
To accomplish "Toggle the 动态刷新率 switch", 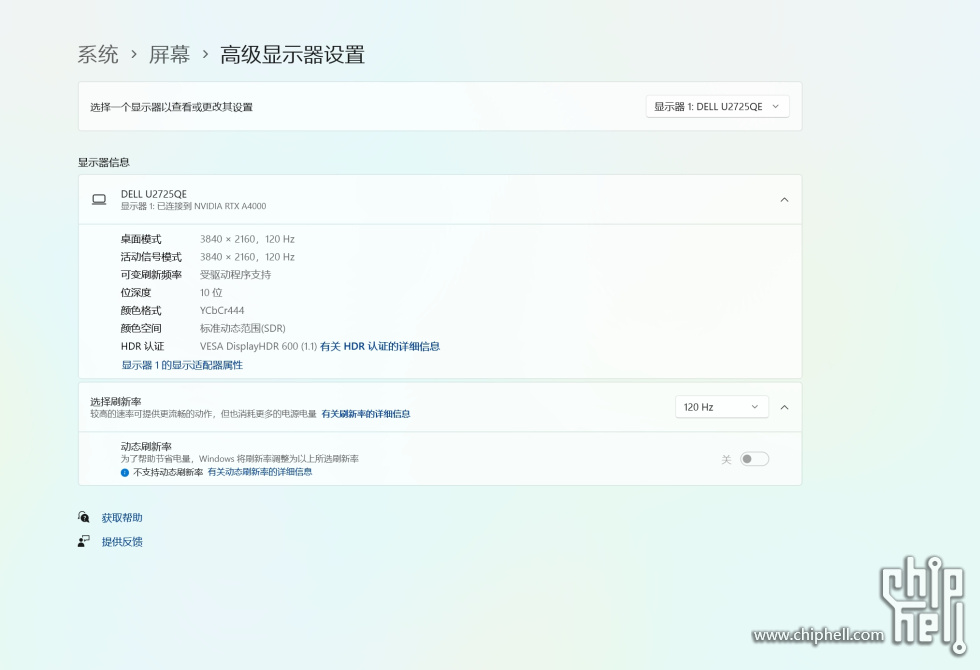I will coord(754,459).
